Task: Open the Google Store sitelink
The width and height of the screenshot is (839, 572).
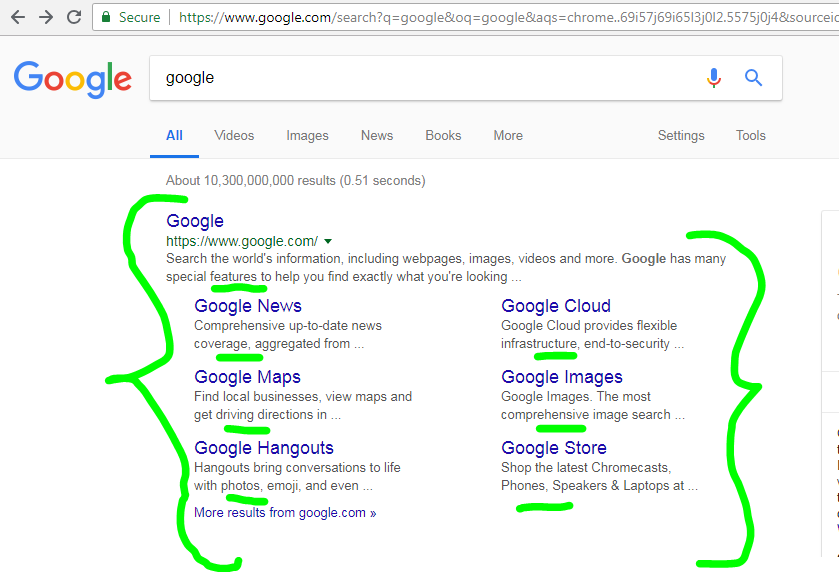Action: tap(554, 448)
